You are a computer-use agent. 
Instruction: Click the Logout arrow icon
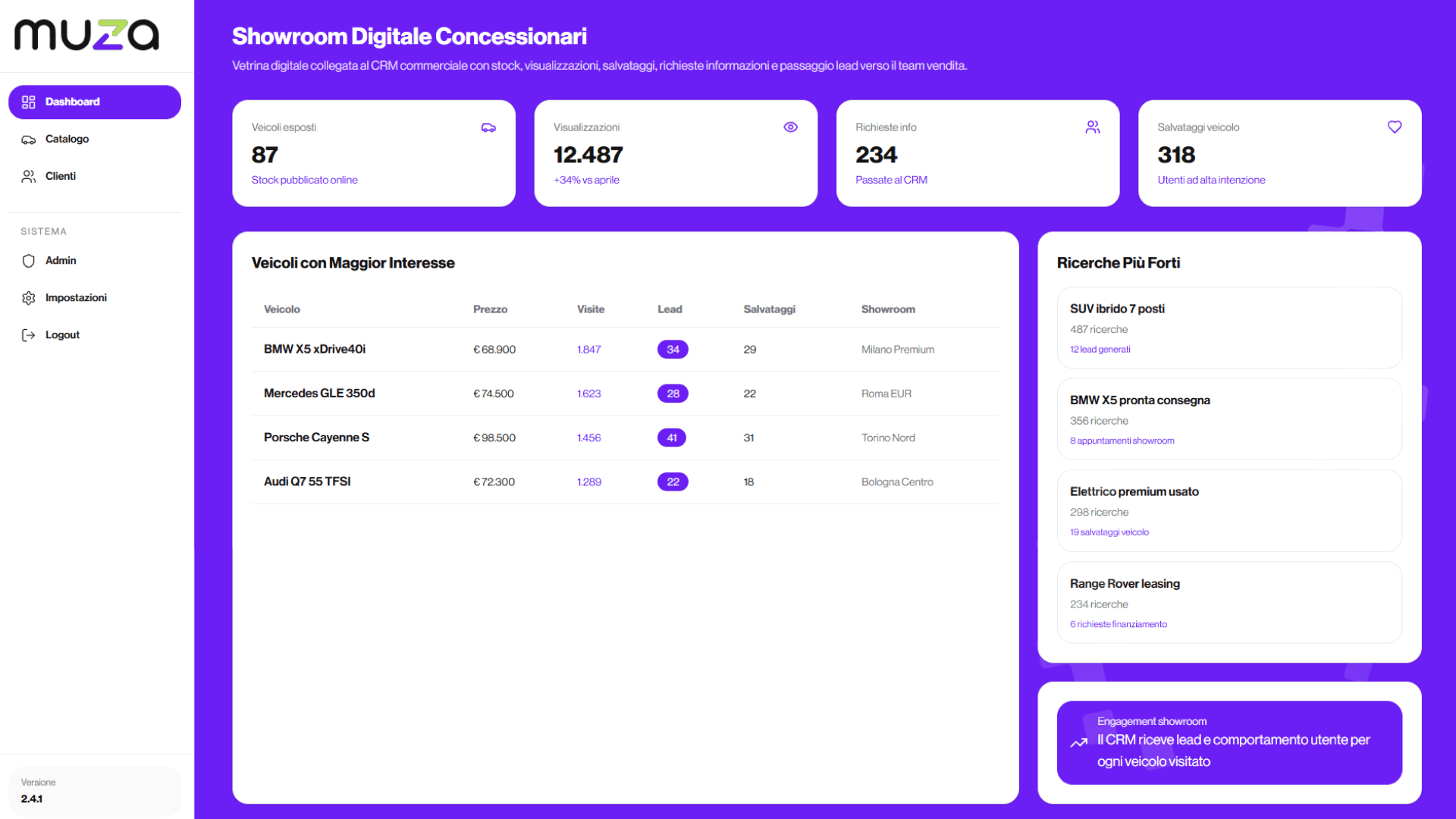tap(29, 335)
